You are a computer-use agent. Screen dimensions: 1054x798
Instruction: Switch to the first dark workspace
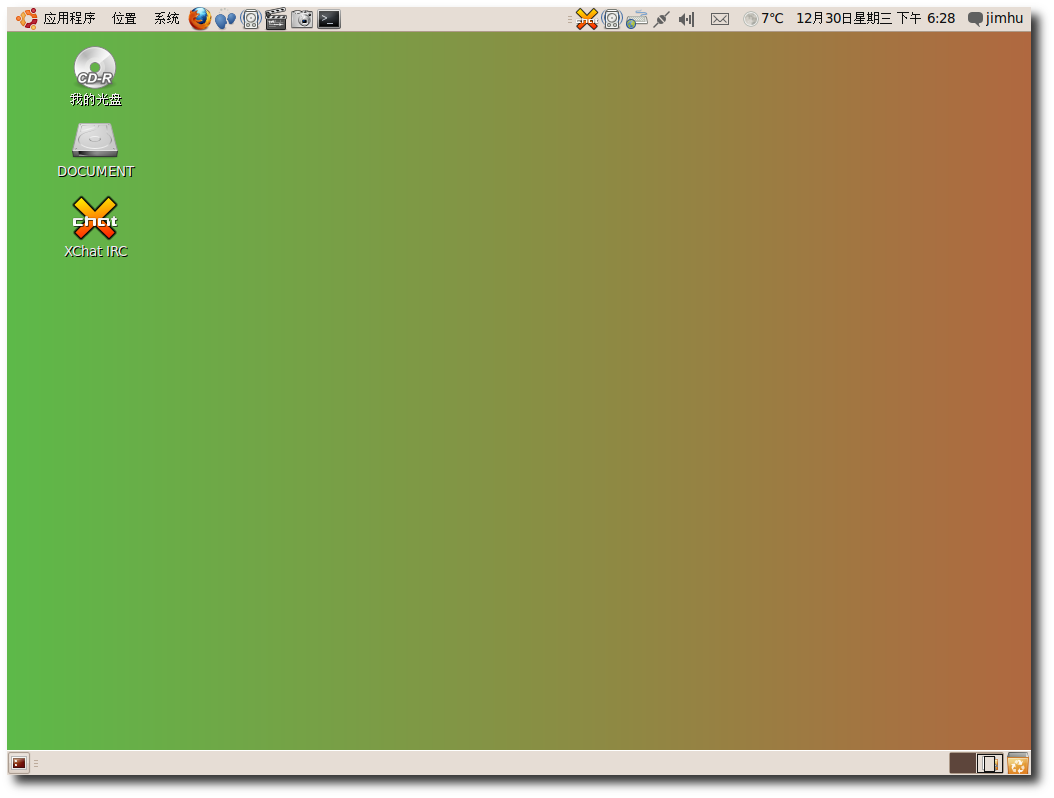pyautogui.click(x=963, y=763)
